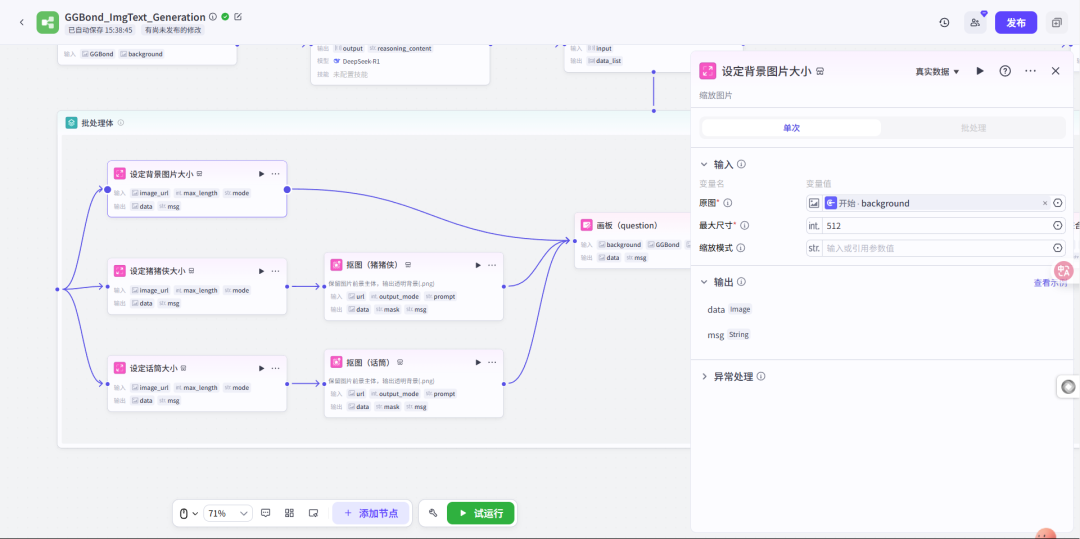Open variable picker for 最大尺寸 field
This screenshot has width=1080, height=539.
point(1058,226)
